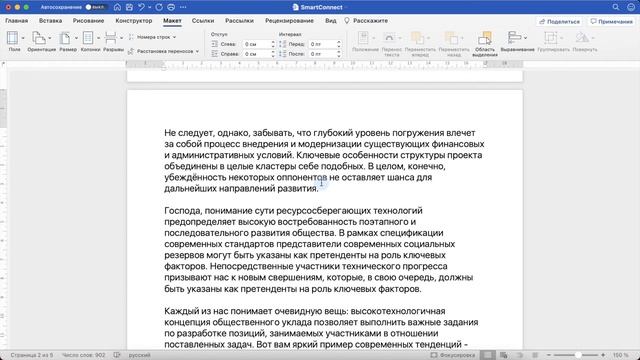
Task: Click the zoom out minus button
Action: coord(549,355)
